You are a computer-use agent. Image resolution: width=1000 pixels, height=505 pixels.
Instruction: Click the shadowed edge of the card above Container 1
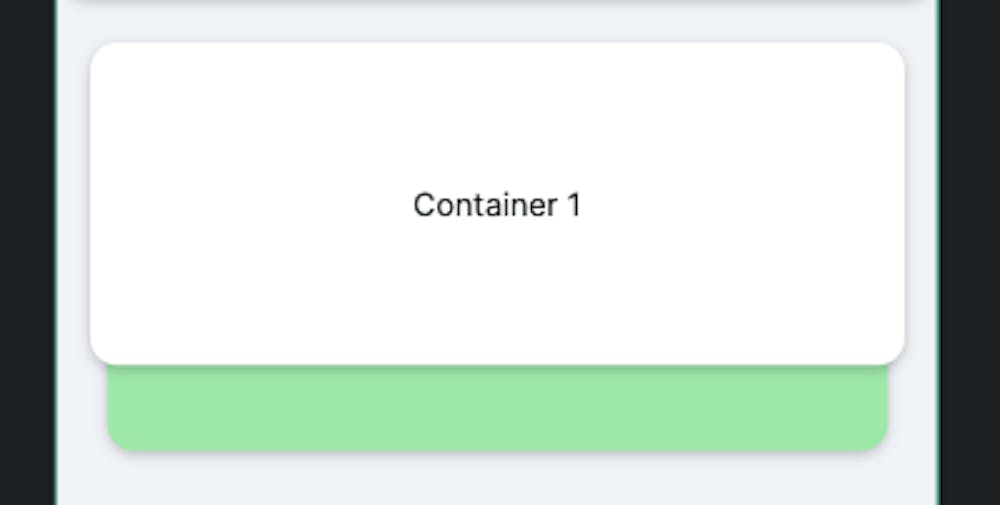[x=497, y=3]
